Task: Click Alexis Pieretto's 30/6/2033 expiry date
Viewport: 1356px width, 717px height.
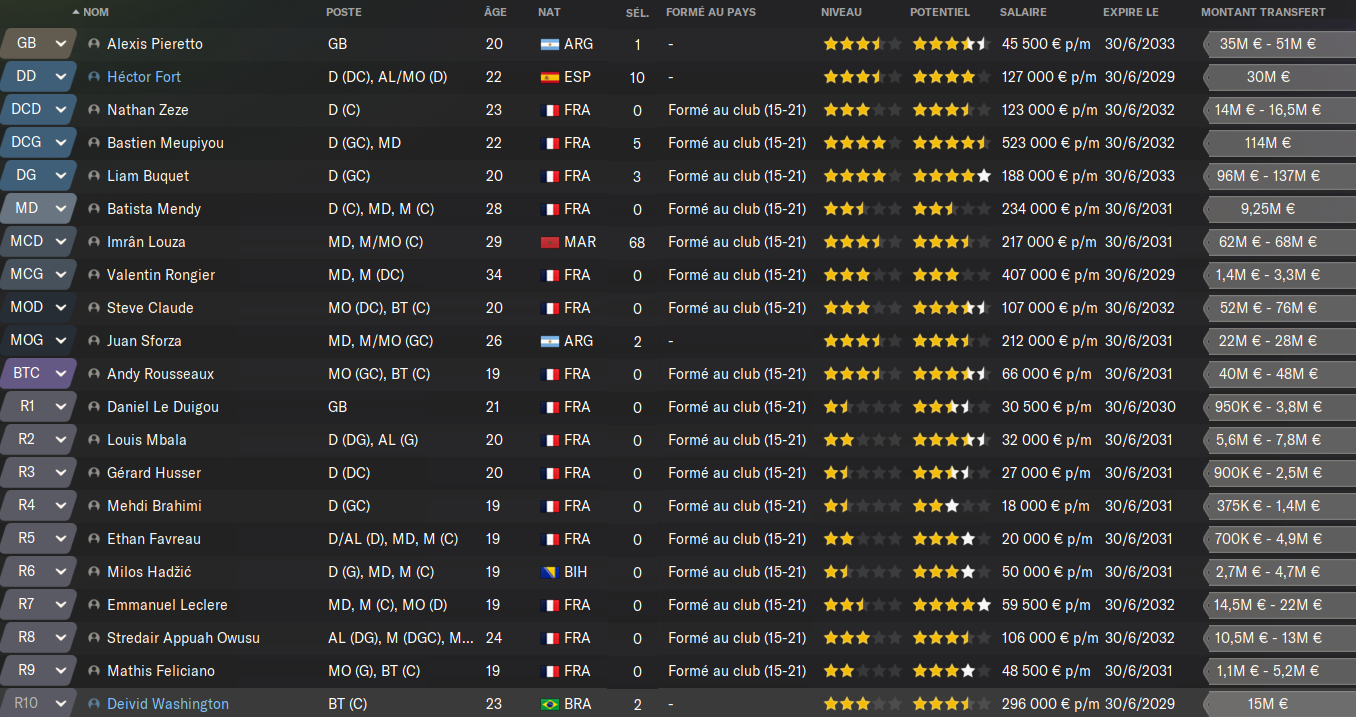Action: click(1140, 44)
